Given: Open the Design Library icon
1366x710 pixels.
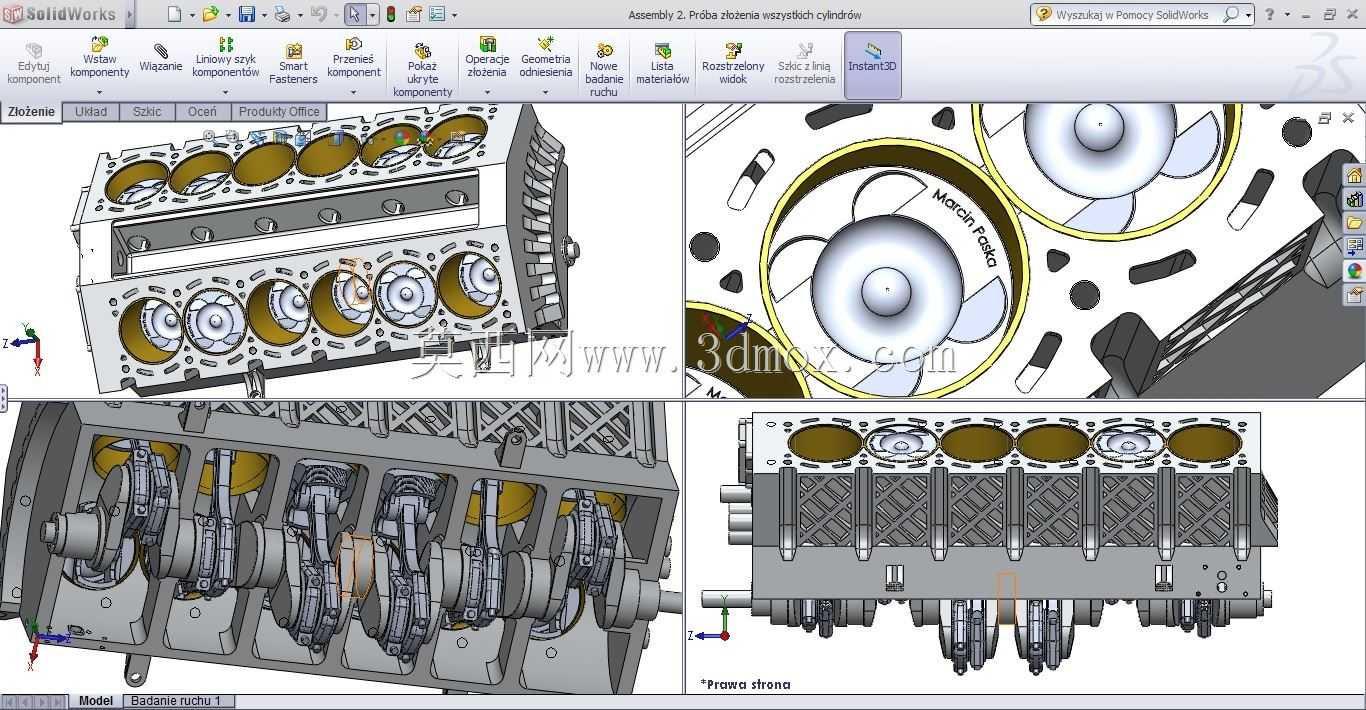Looking at the screenshot, I should coord(1354,199).
